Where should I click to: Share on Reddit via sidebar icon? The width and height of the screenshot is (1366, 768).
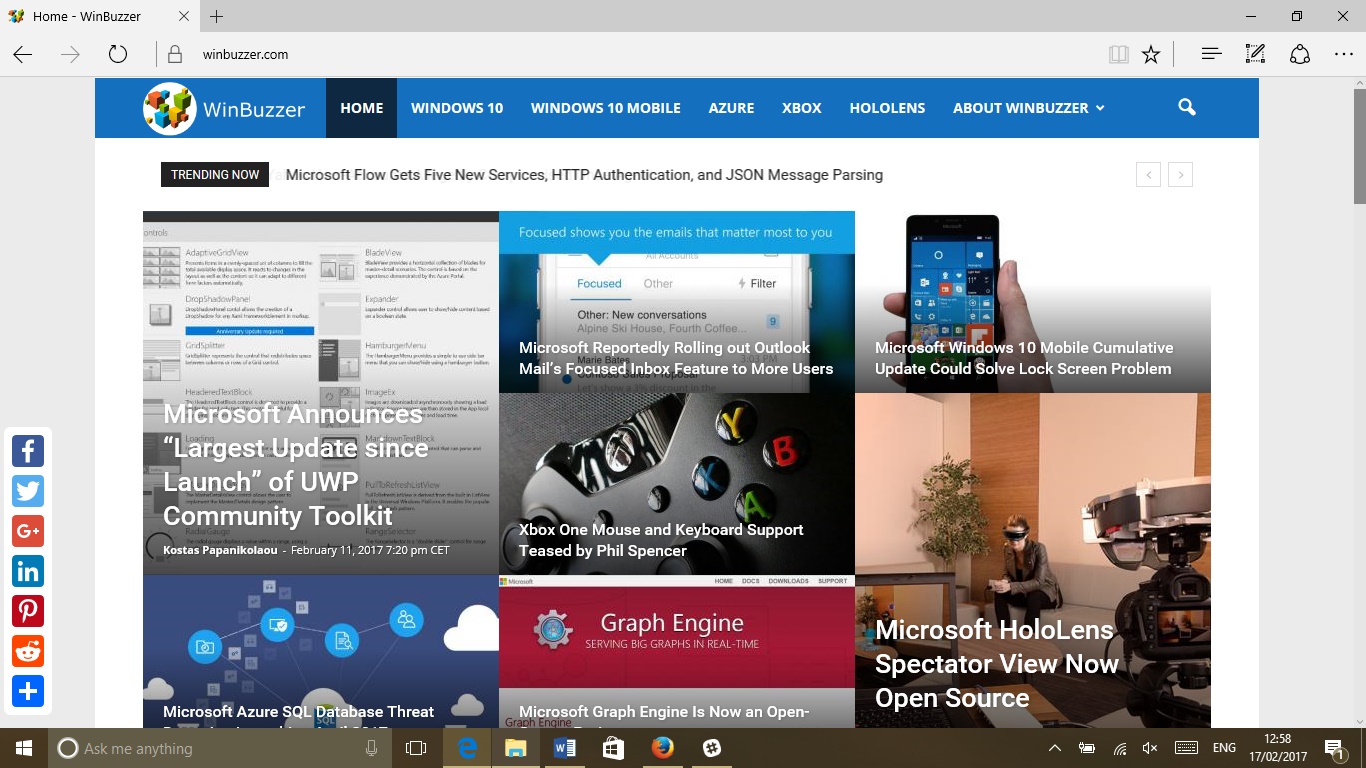(x=28, y=651)
